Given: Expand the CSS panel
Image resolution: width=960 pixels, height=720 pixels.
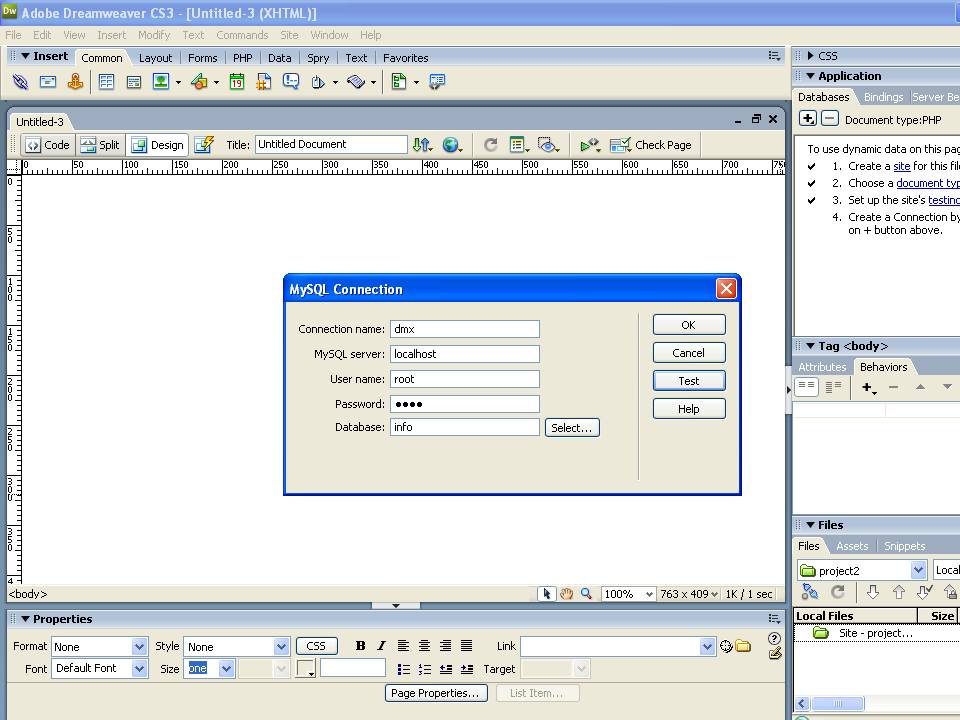Looking at the screenshot, I should pos(811,56).
